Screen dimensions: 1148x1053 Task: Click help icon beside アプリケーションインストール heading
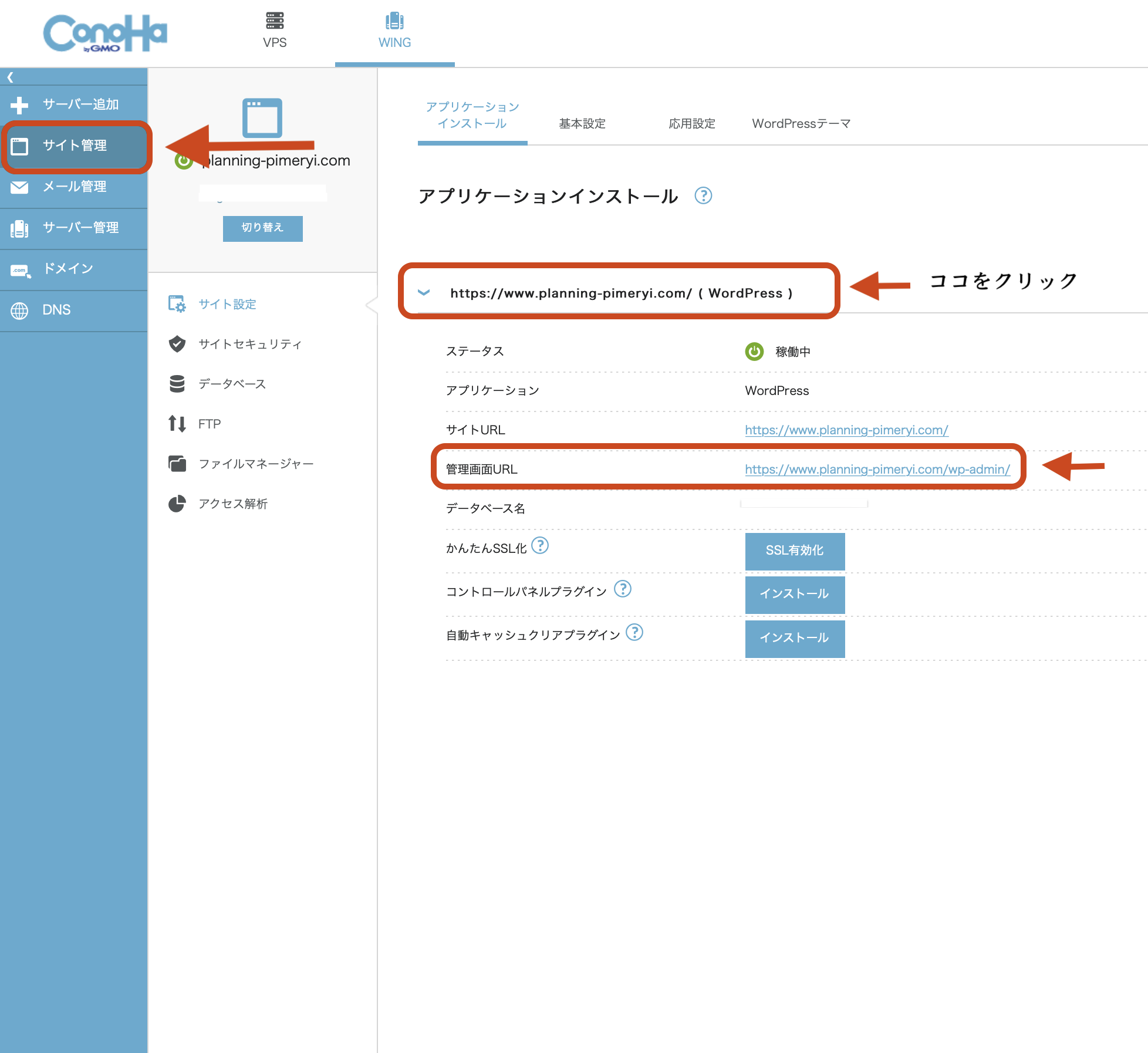click(703, 195)
